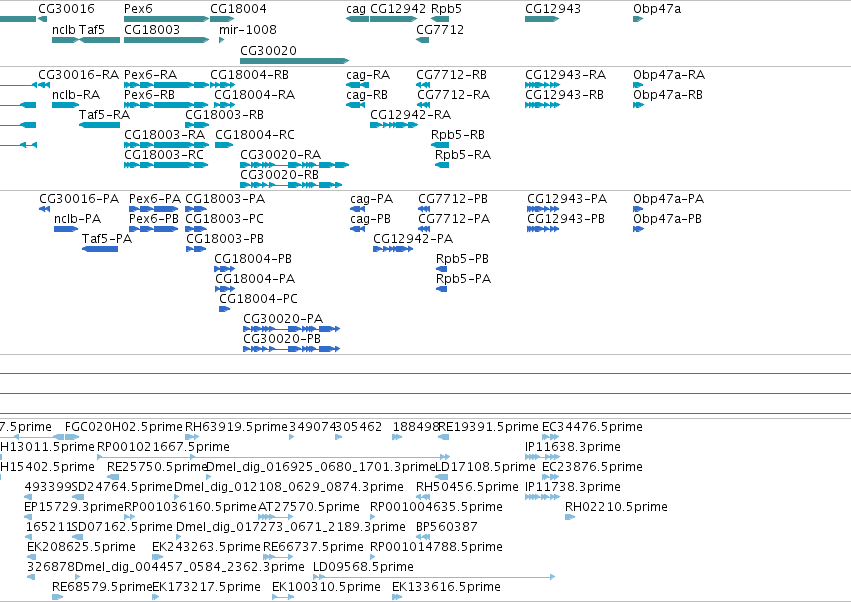Screen dimensions: 851x602
Task: Select transcript Taf5-RA
Action: (99, 125)
